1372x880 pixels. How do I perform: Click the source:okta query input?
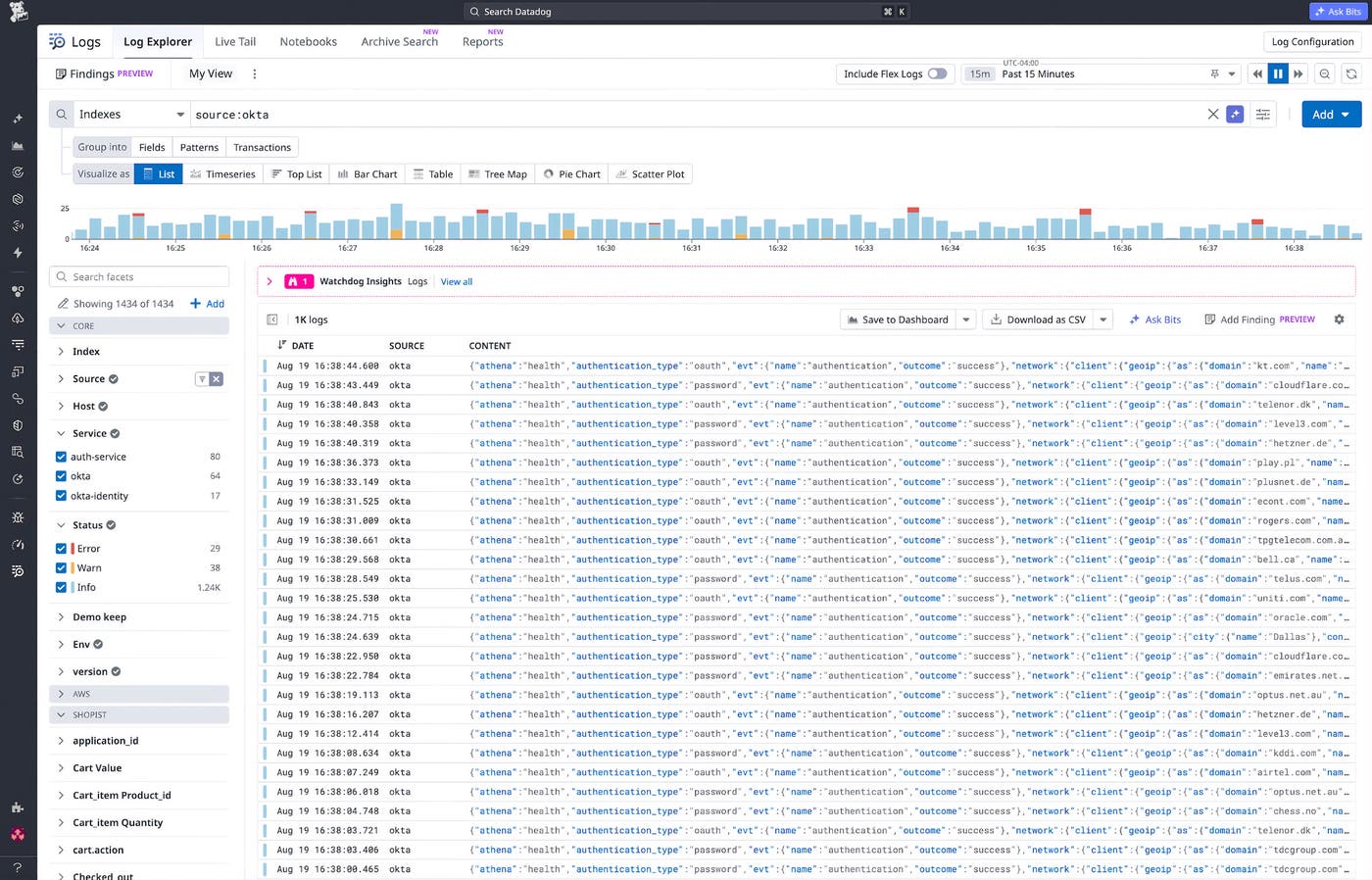coord(696,115)
